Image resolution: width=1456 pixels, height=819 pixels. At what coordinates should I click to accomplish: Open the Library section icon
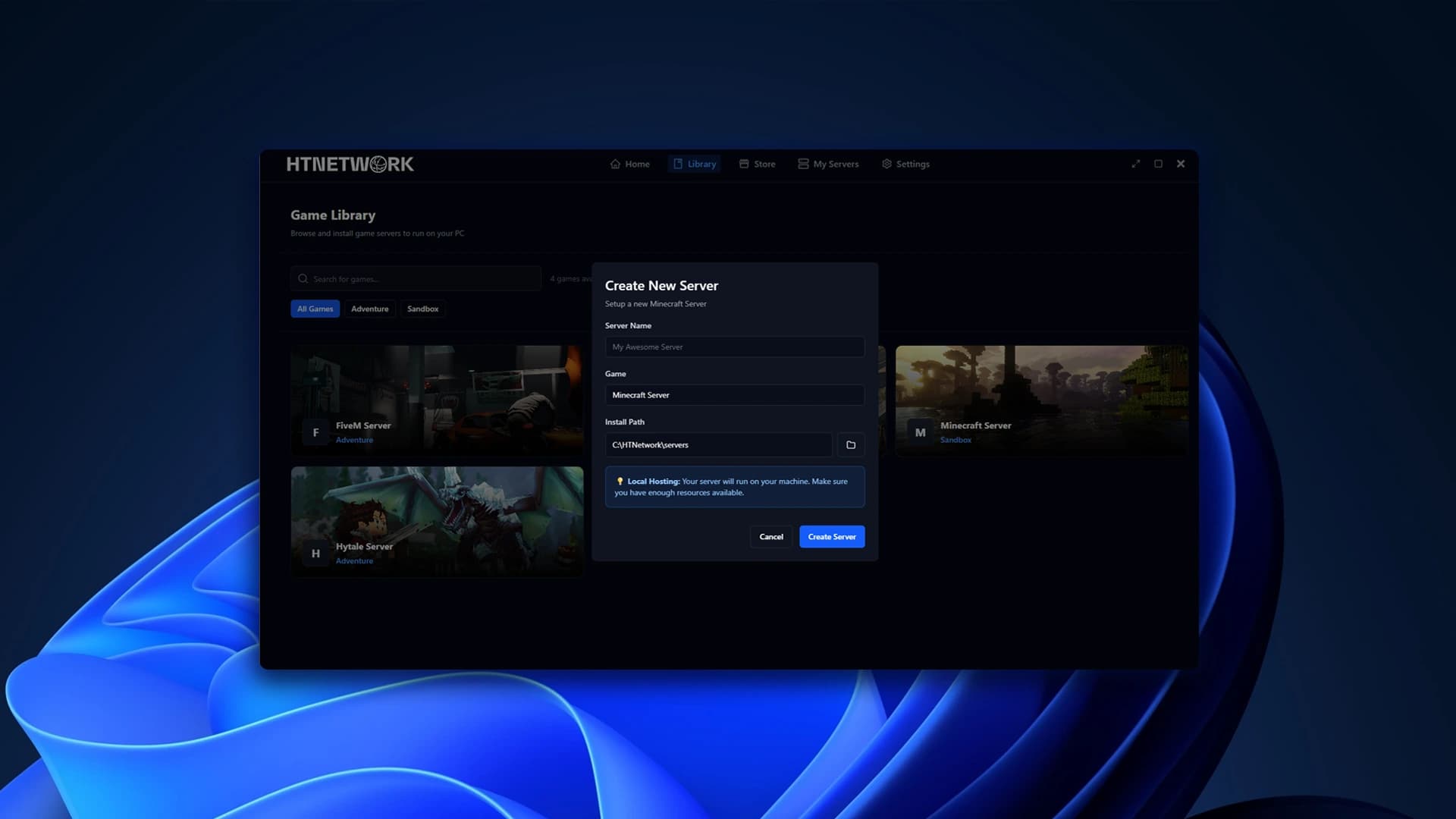tap(677, 164)
